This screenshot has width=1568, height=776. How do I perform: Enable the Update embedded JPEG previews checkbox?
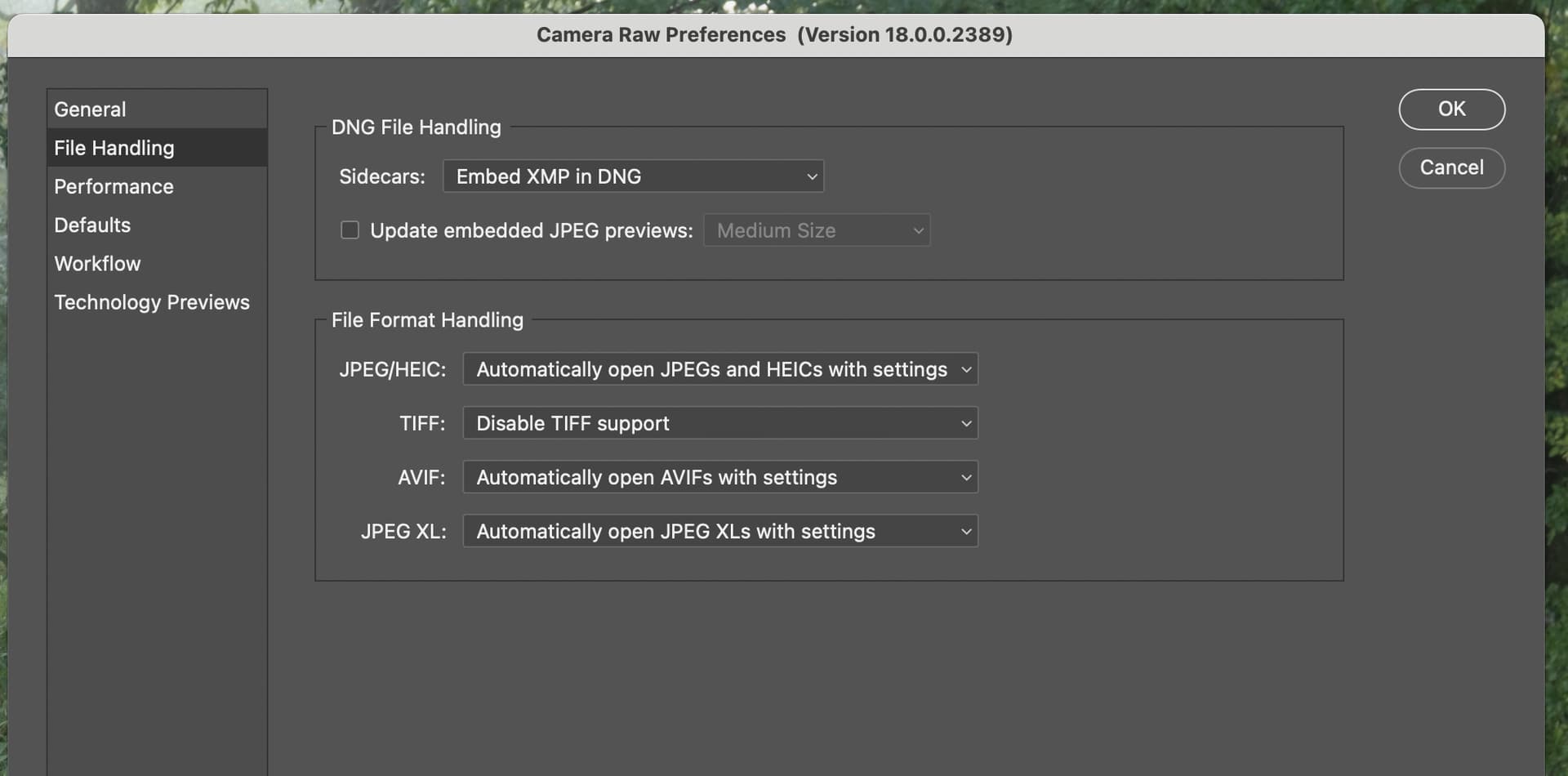[x=350, y=230]
